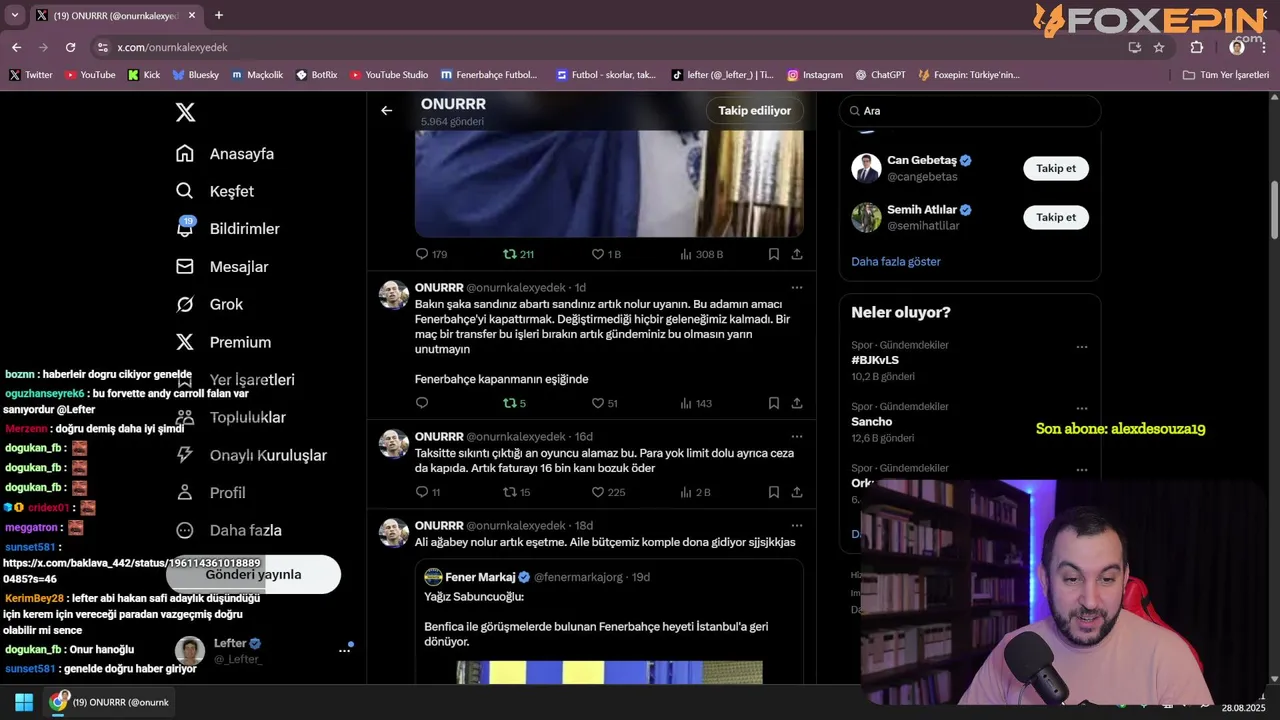
Task: Click the notifications bell icon
Action: click(x=185, y=229)
